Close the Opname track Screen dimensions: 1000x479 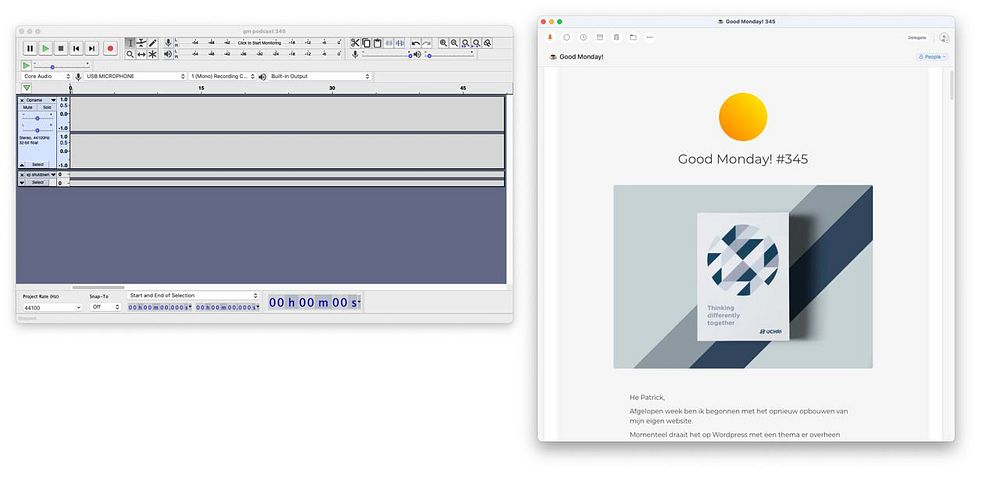(x=22, y=100)
